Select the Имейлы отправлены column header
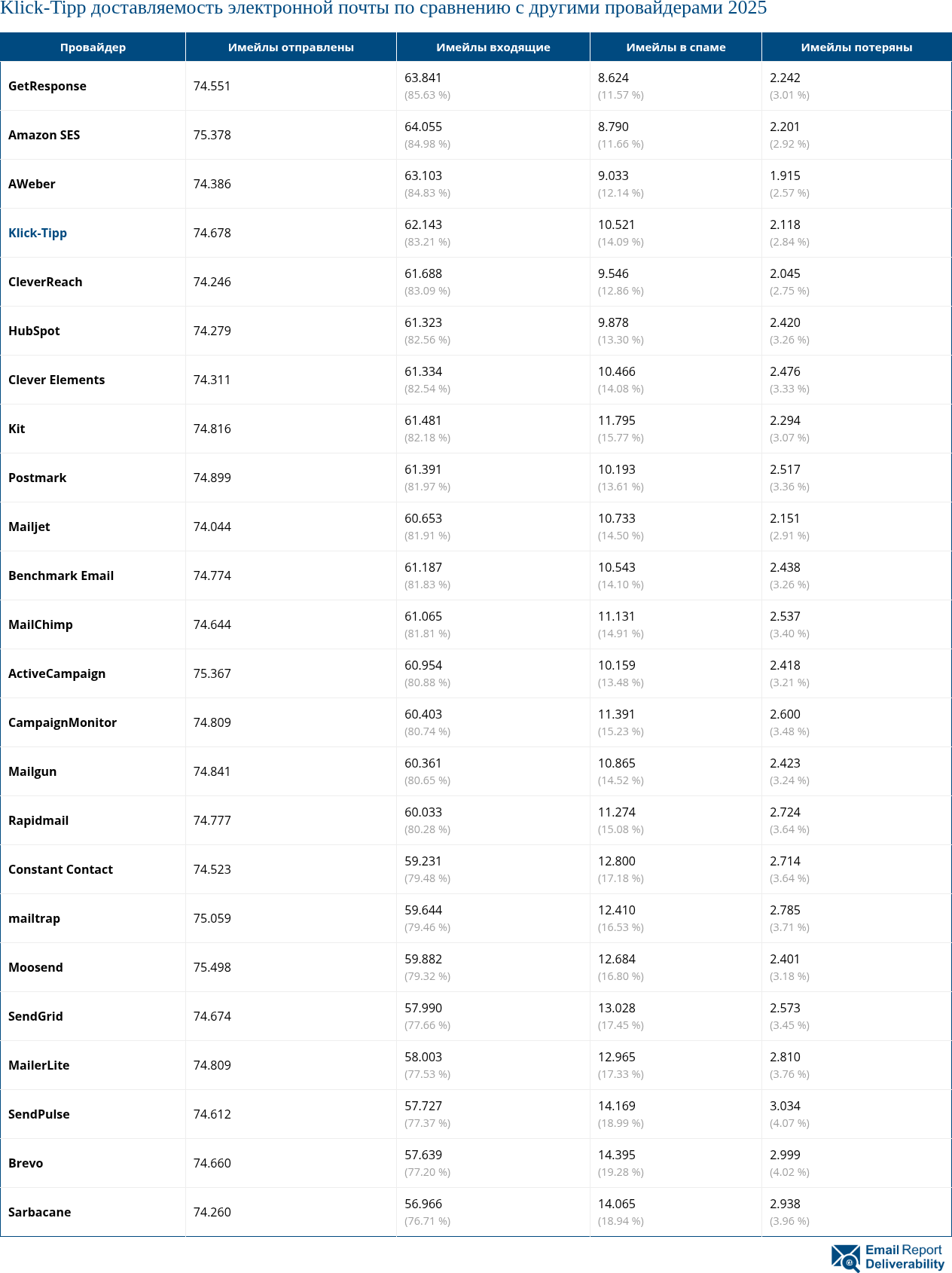952x1273 pixels. (291, 47)
